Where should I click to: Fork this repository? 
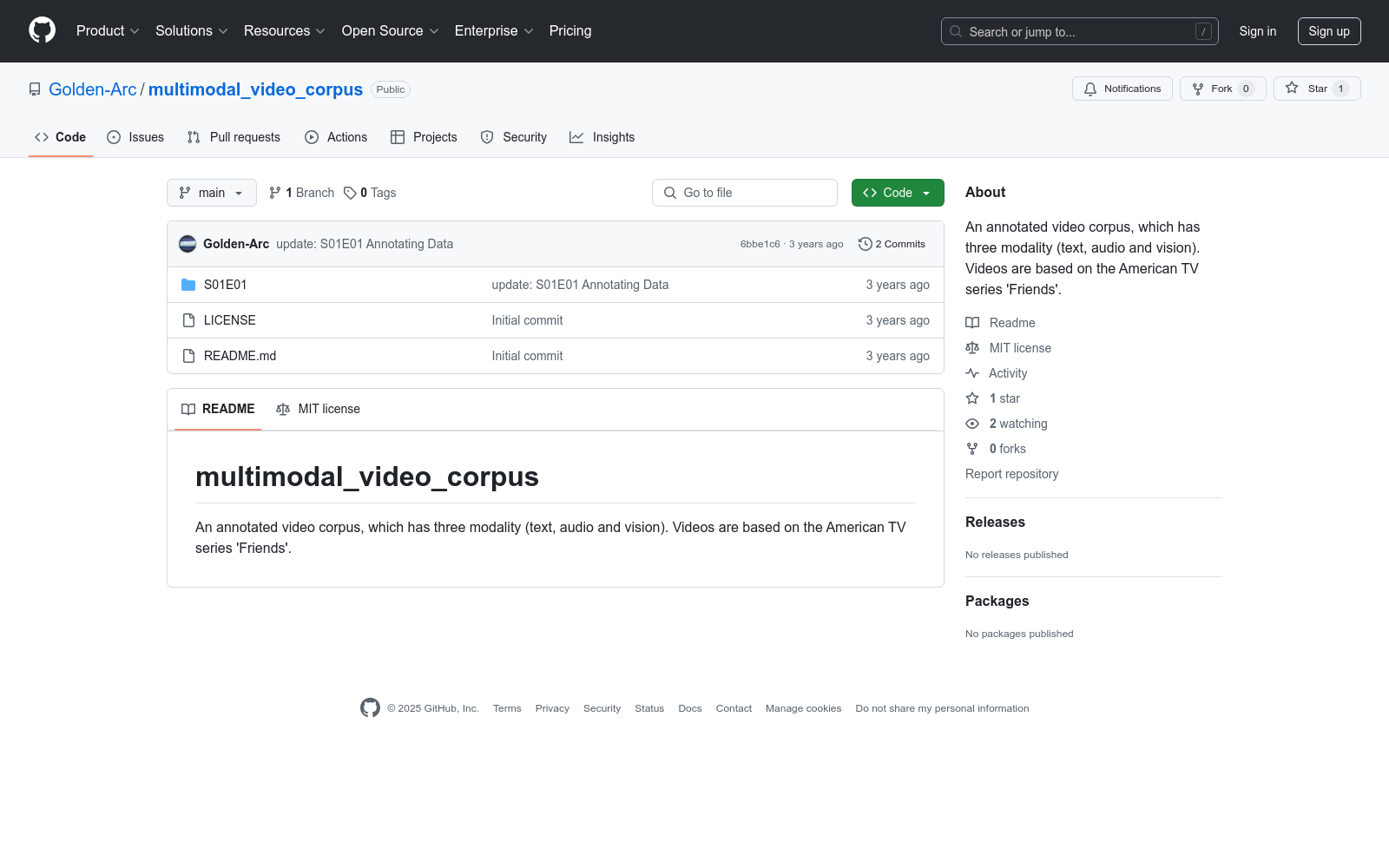coord(1223,89)
